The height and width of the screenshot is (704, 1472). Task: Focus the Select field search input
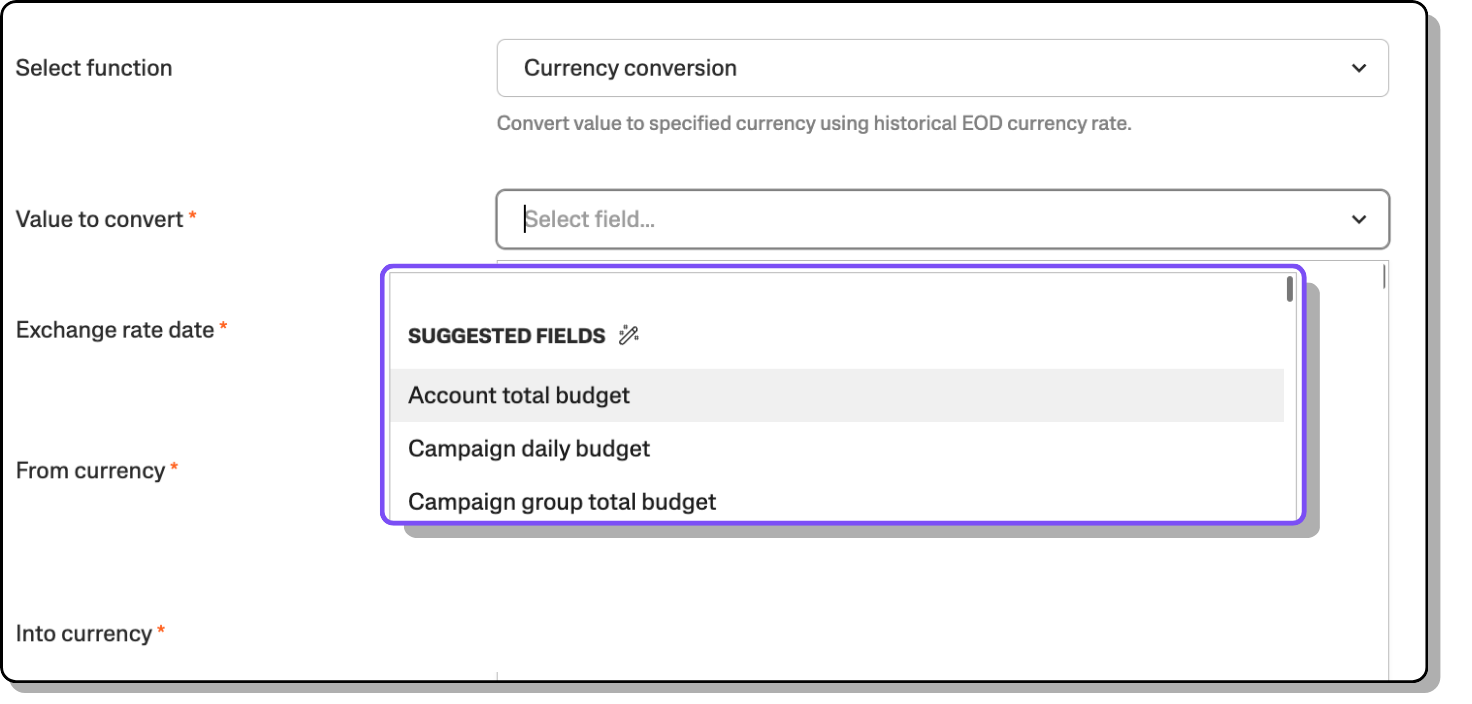click(900, 219)
